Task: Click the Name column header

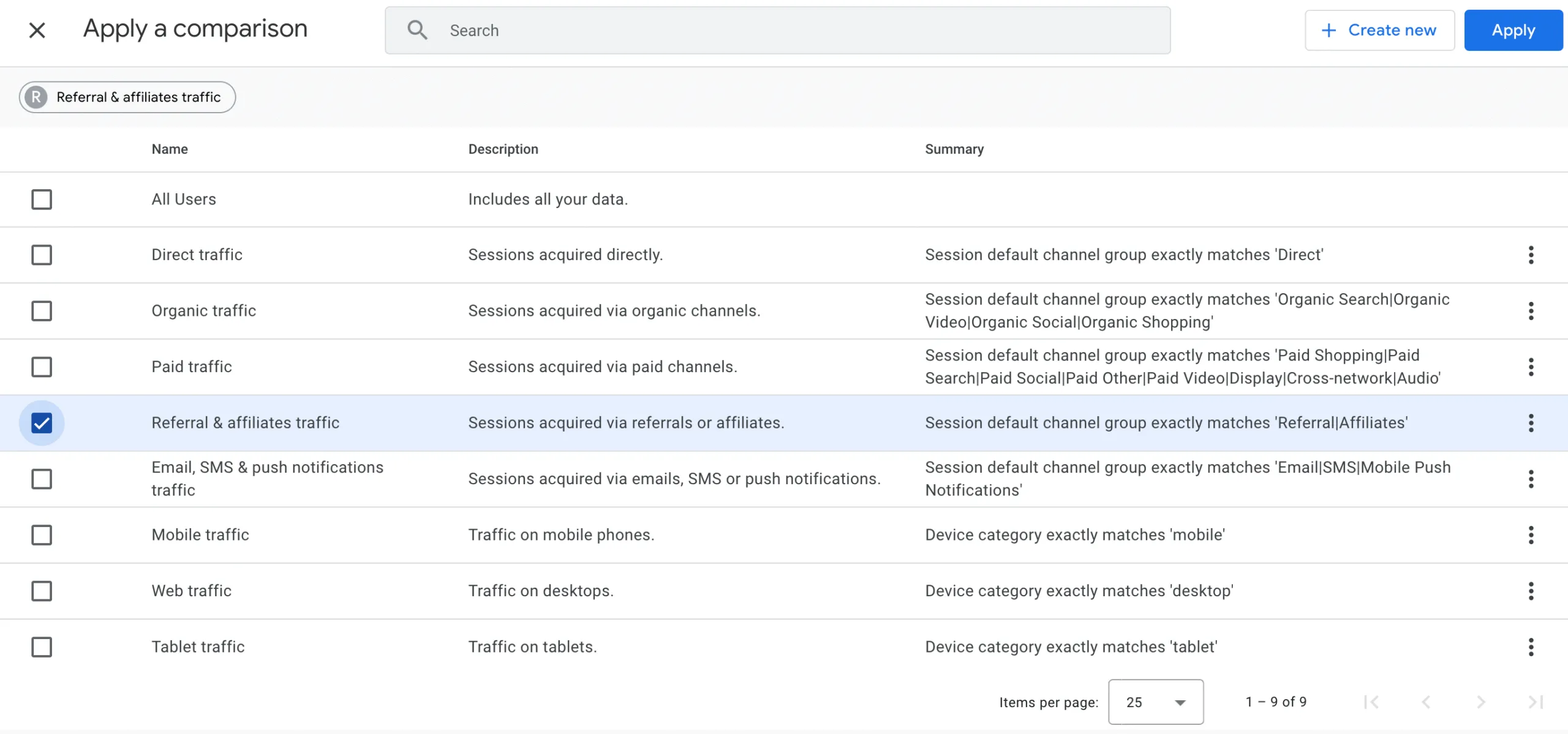Action: pyautogui.click(x=170, y=149)
